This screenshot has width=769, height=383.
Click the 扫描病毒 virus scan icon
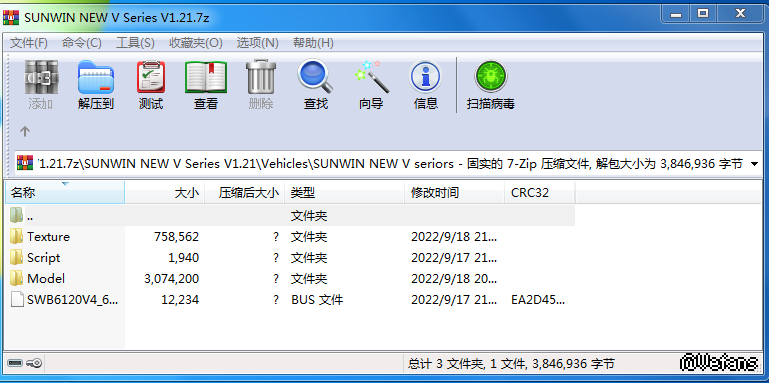coord(490,85)
